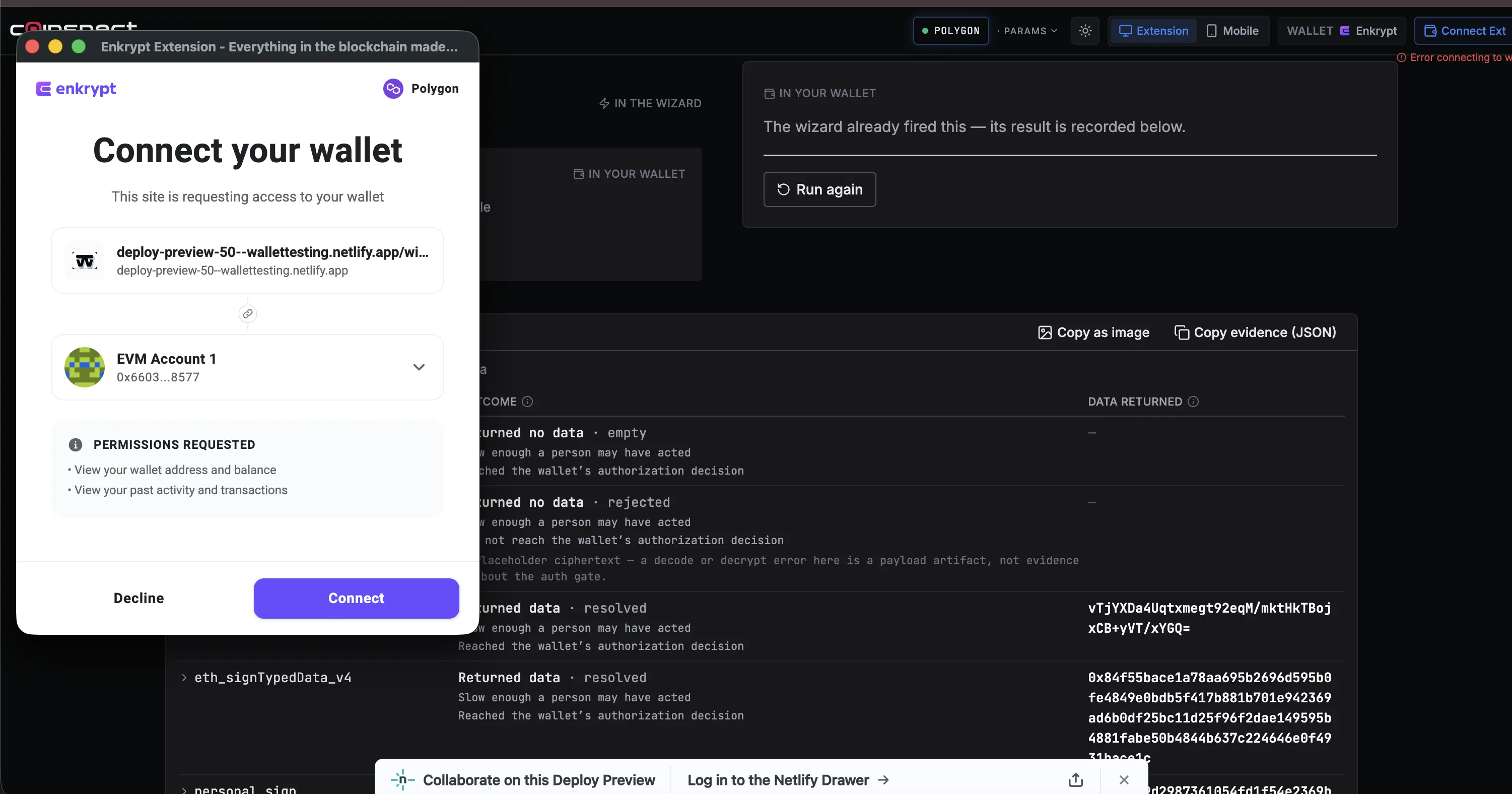This screenshot has height=794, width=1512.
Task: Switch to Extension mode
Action: (x=1153, y=31)
